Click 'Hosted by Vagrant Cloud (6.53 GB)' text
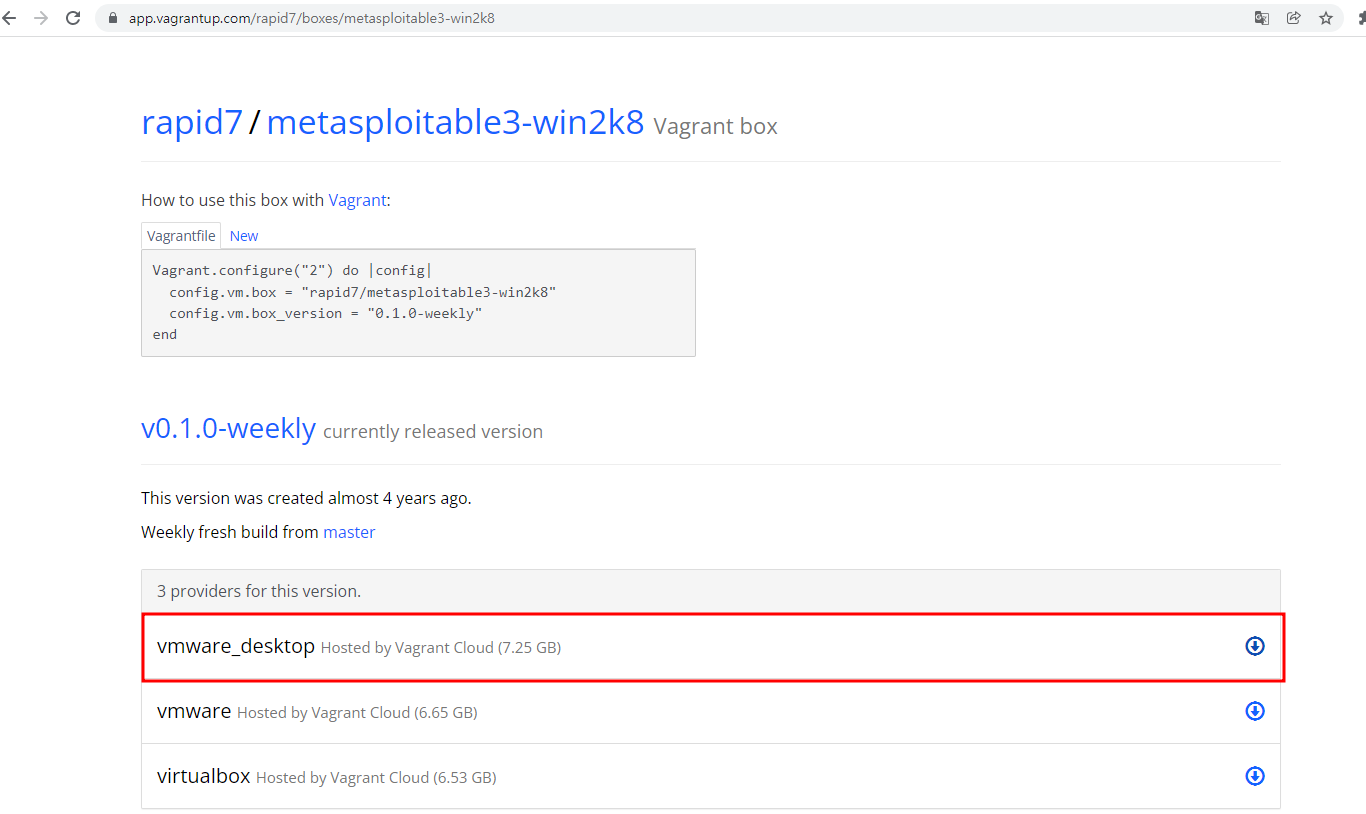1366x814 pixels. click(376, 778)
